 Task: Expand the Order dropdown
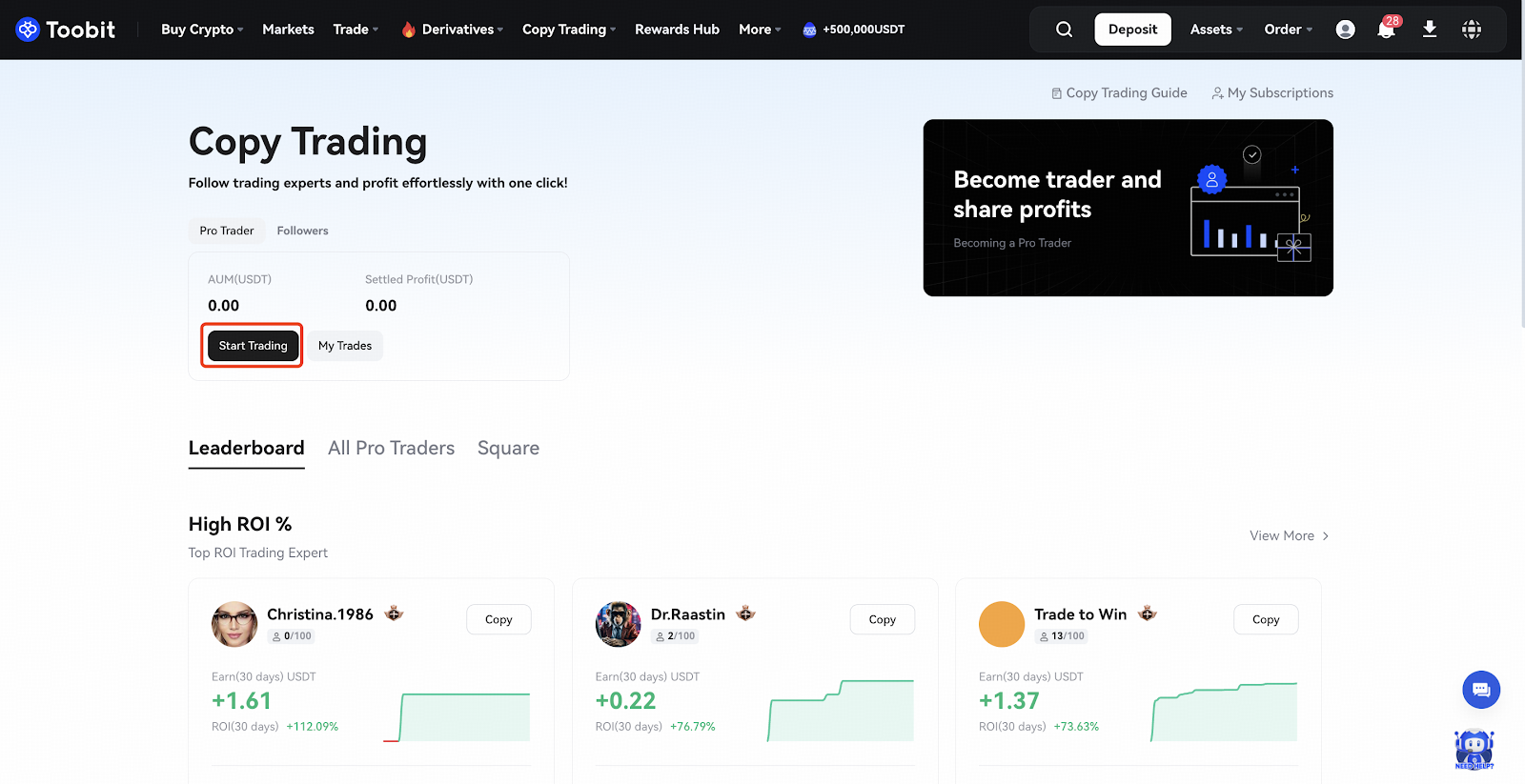[x=1288, y=30]
